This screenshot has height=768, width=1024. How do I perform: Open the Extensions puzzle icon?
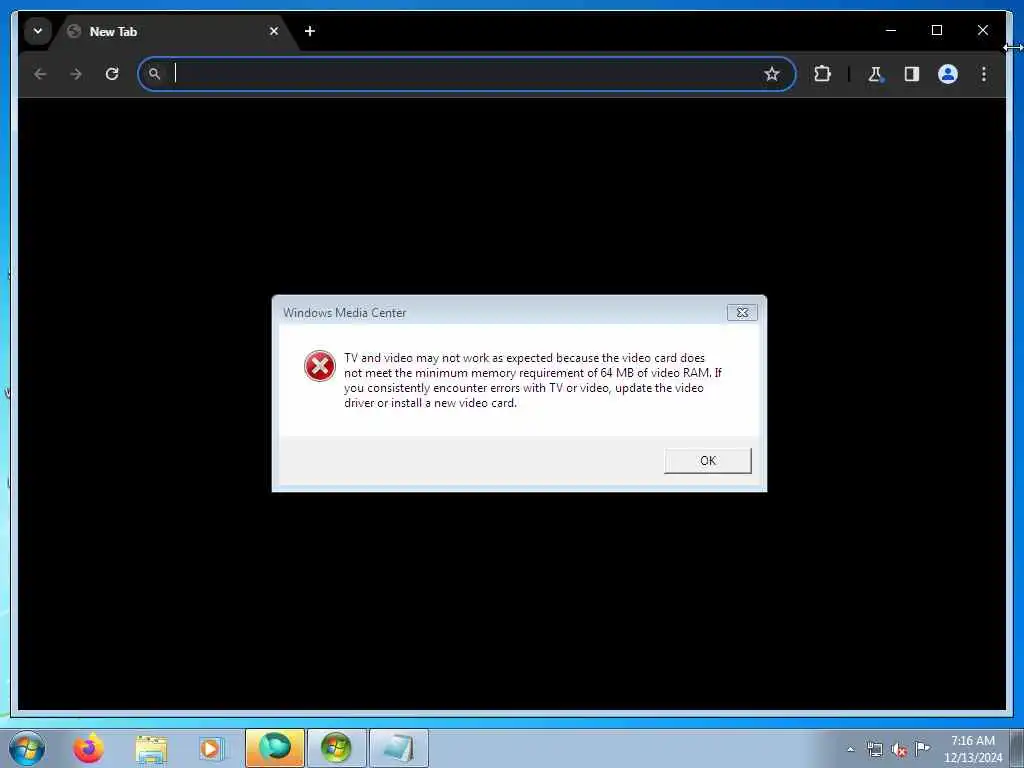(x=822, y=74)
